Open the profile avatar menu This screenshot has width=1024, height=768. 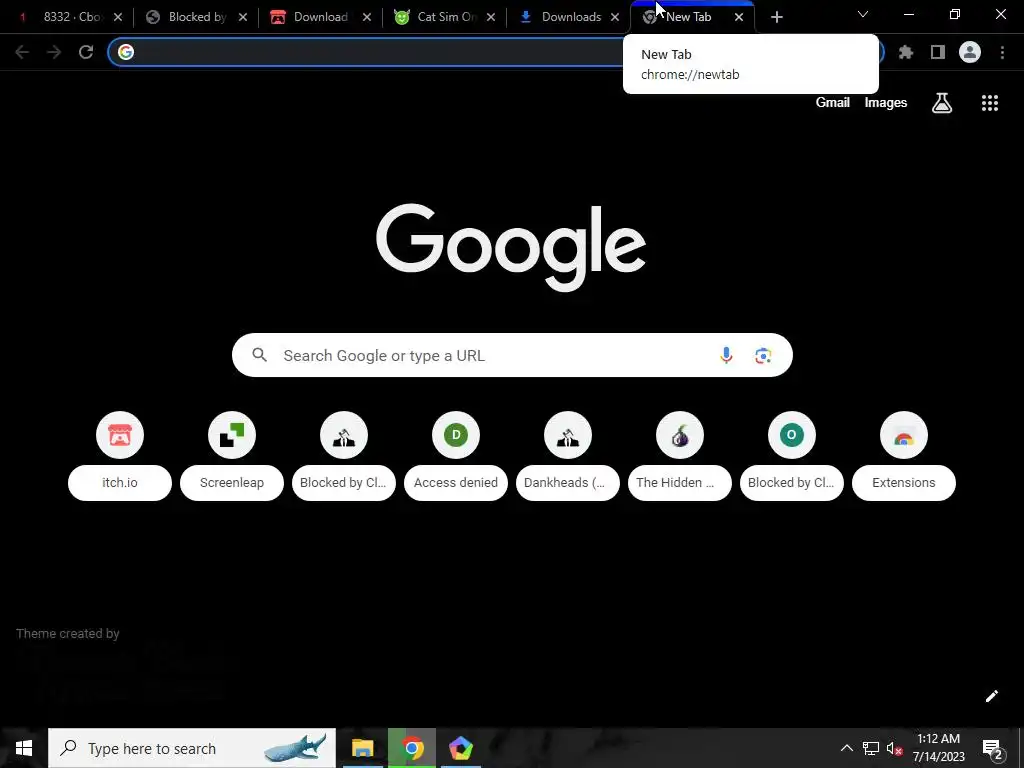tap(970, 52)
